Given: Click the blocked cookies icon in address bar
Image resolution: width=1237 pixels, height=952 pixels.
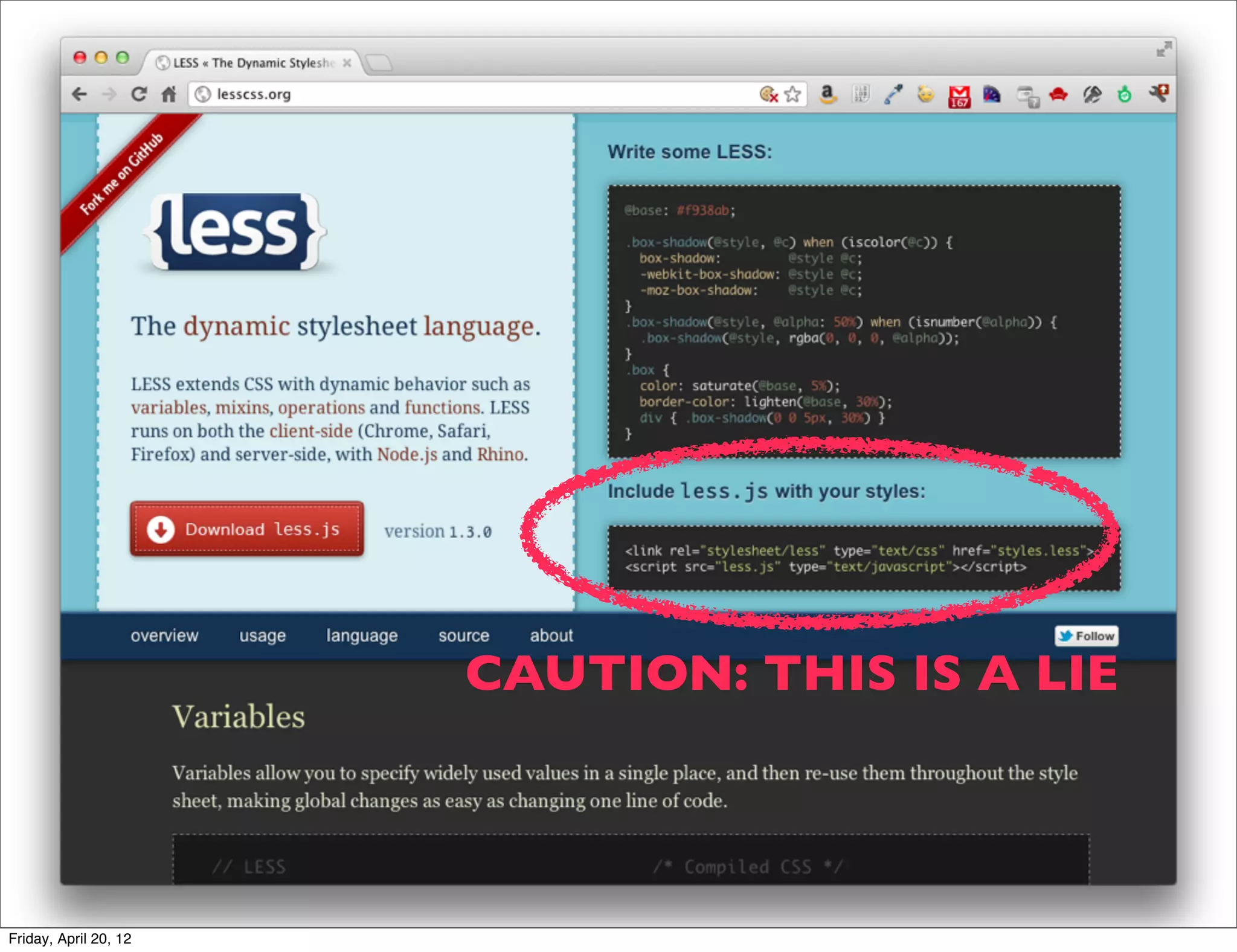Looking at the screenshot, I should [x=768, y=94].
